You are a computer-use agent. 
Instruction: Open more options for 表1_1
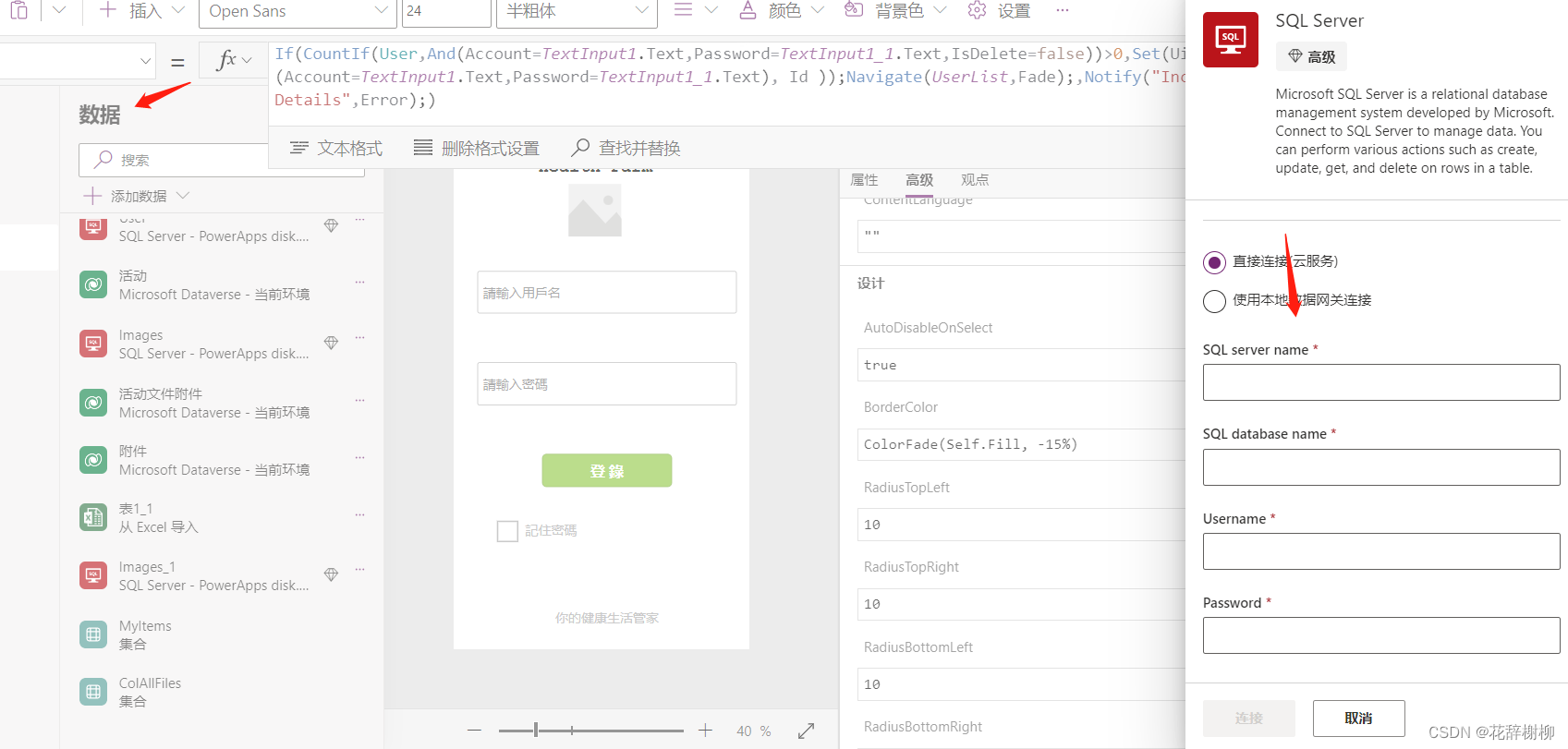(x=359, y=514)
